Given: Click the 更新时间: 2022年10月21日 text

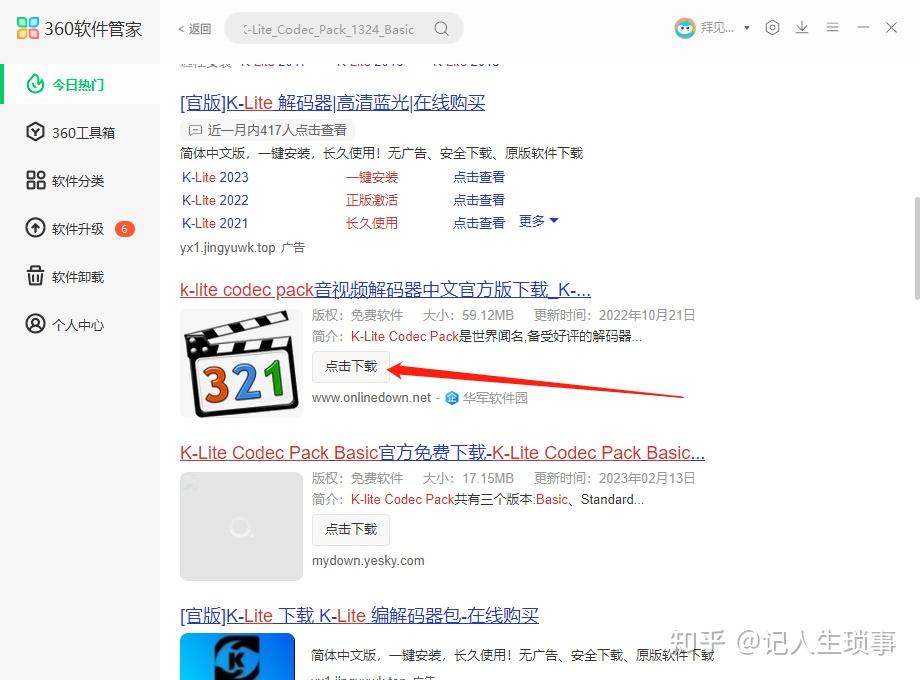Looking at the screenshot, I should pyautogui.click(x=614, y=316).
